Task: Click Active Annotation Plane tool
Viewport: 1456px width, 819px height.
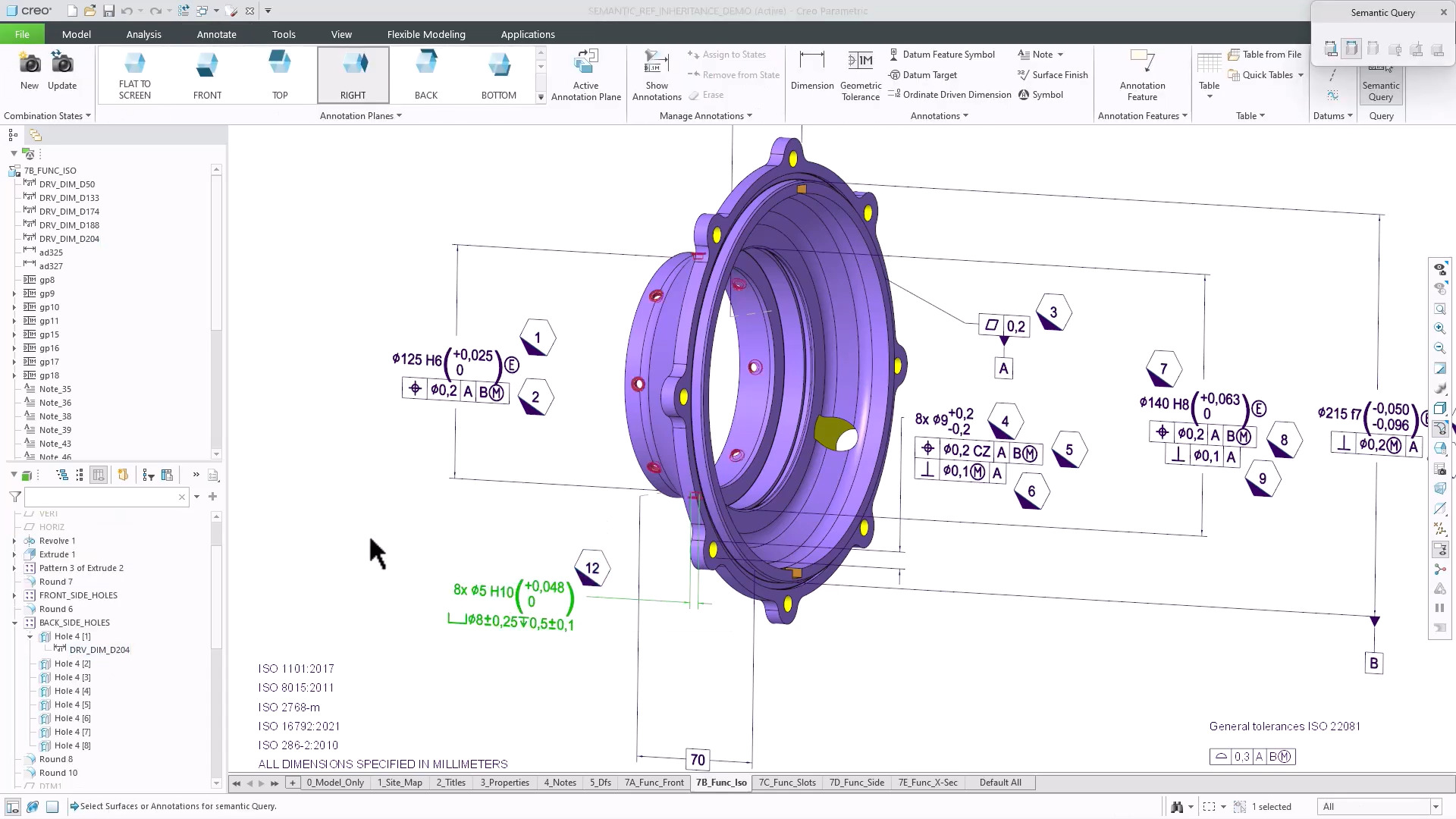Action: tap(586, 75)
